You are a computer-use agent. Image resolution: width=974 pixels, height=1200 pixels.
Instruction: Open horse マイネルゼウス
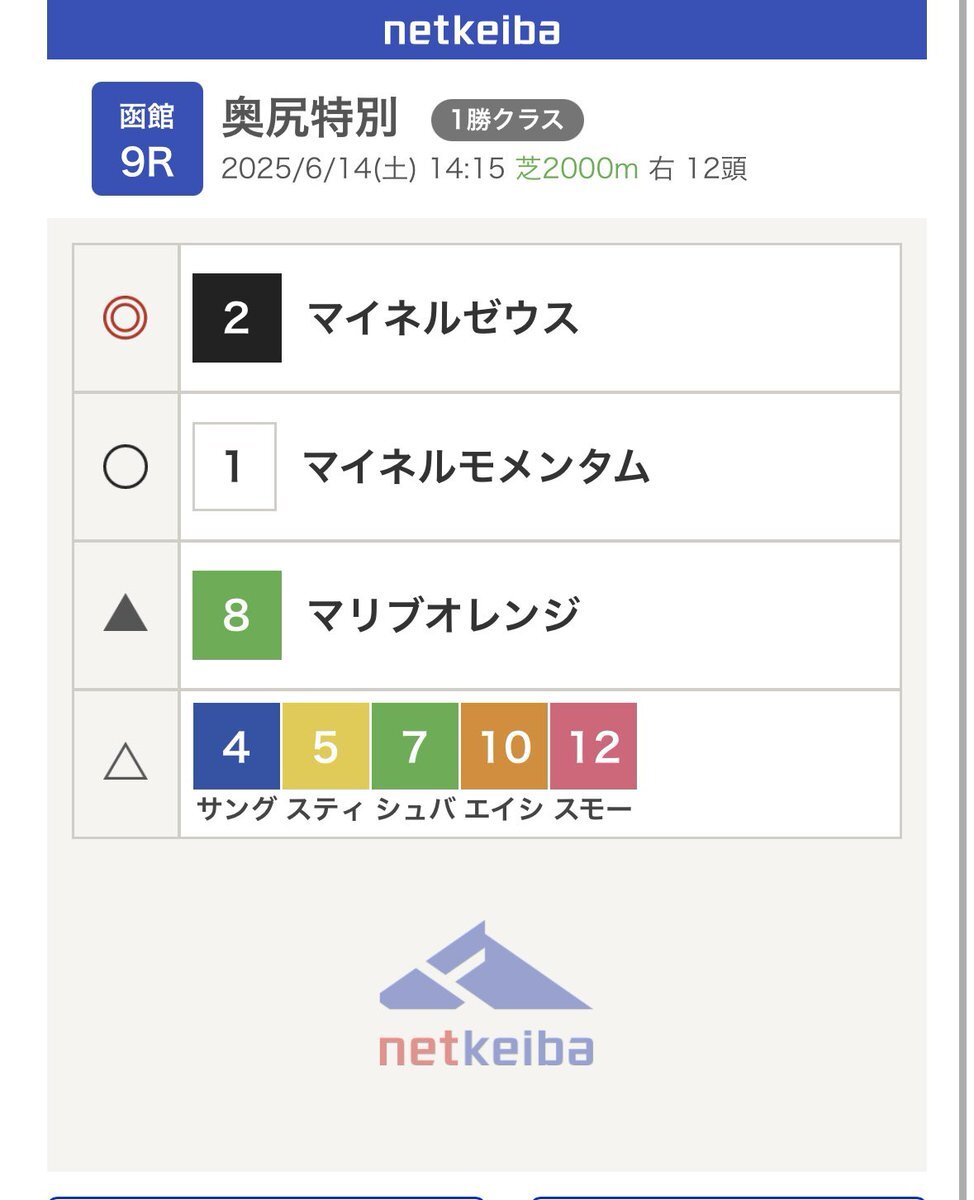(444, 318)
